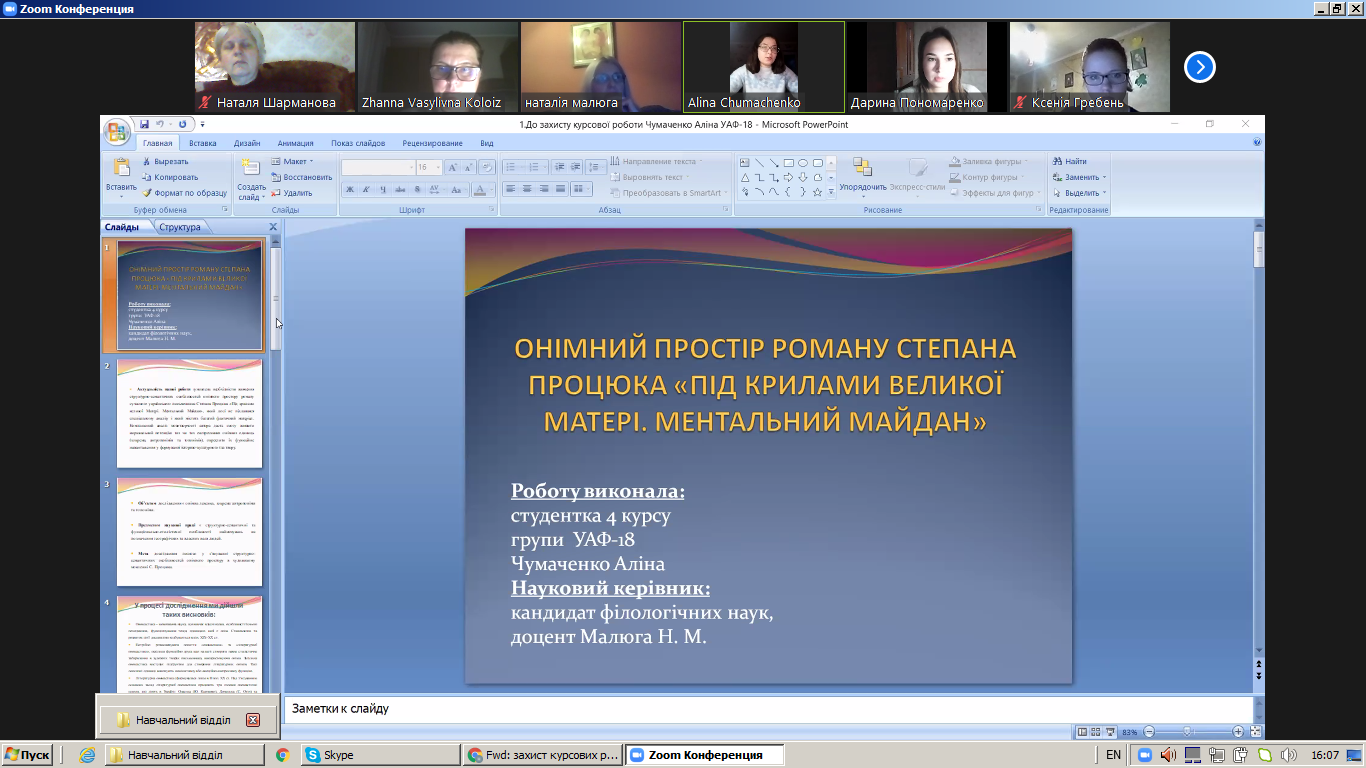Select slide 2 thumbnail in slides pane
The height and width of the screenshot is (768, 1366).
click(x=189, y=413)
